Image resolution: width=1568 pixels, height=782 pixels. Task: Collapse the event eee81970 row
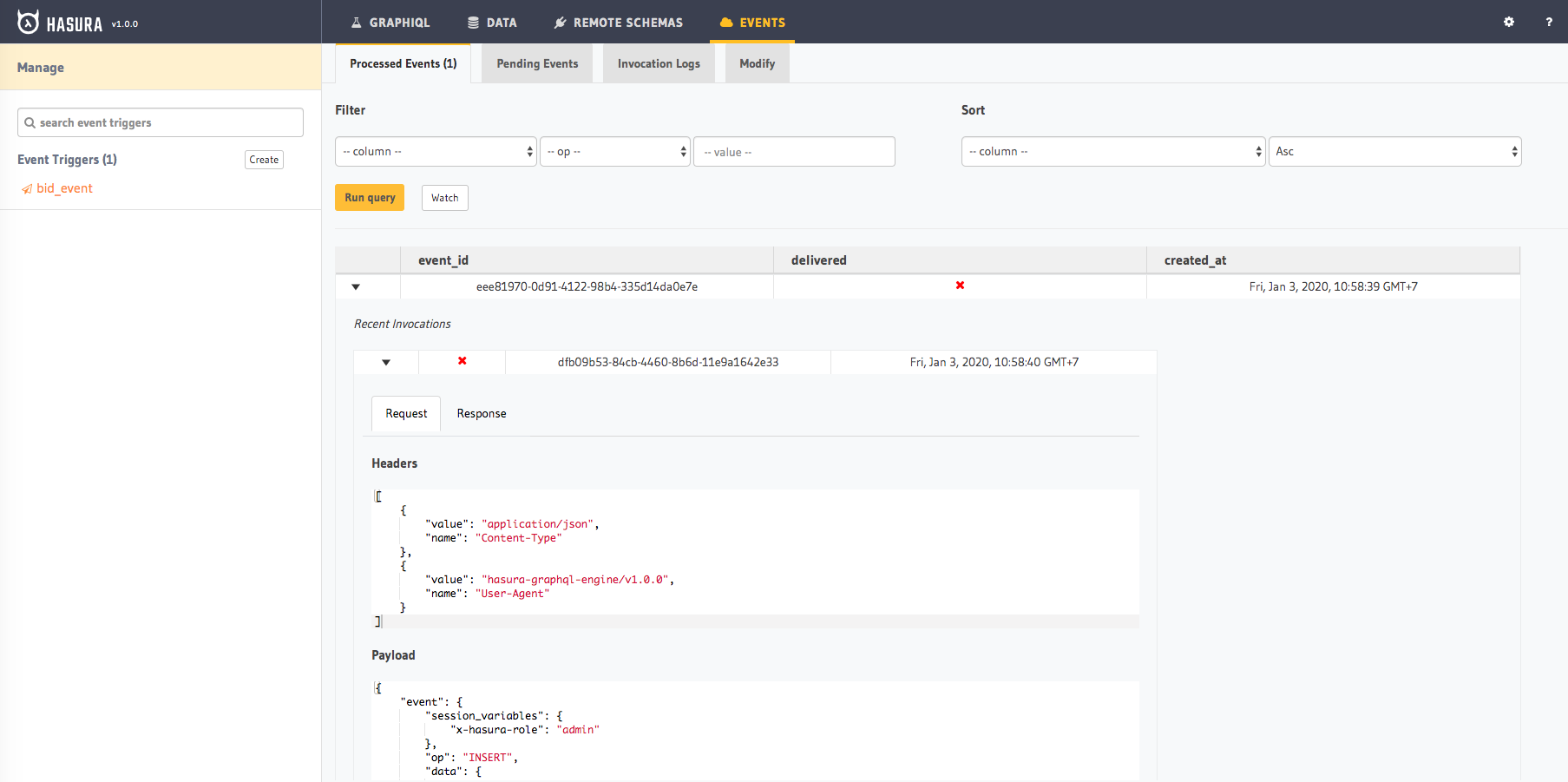click(356, 286)
